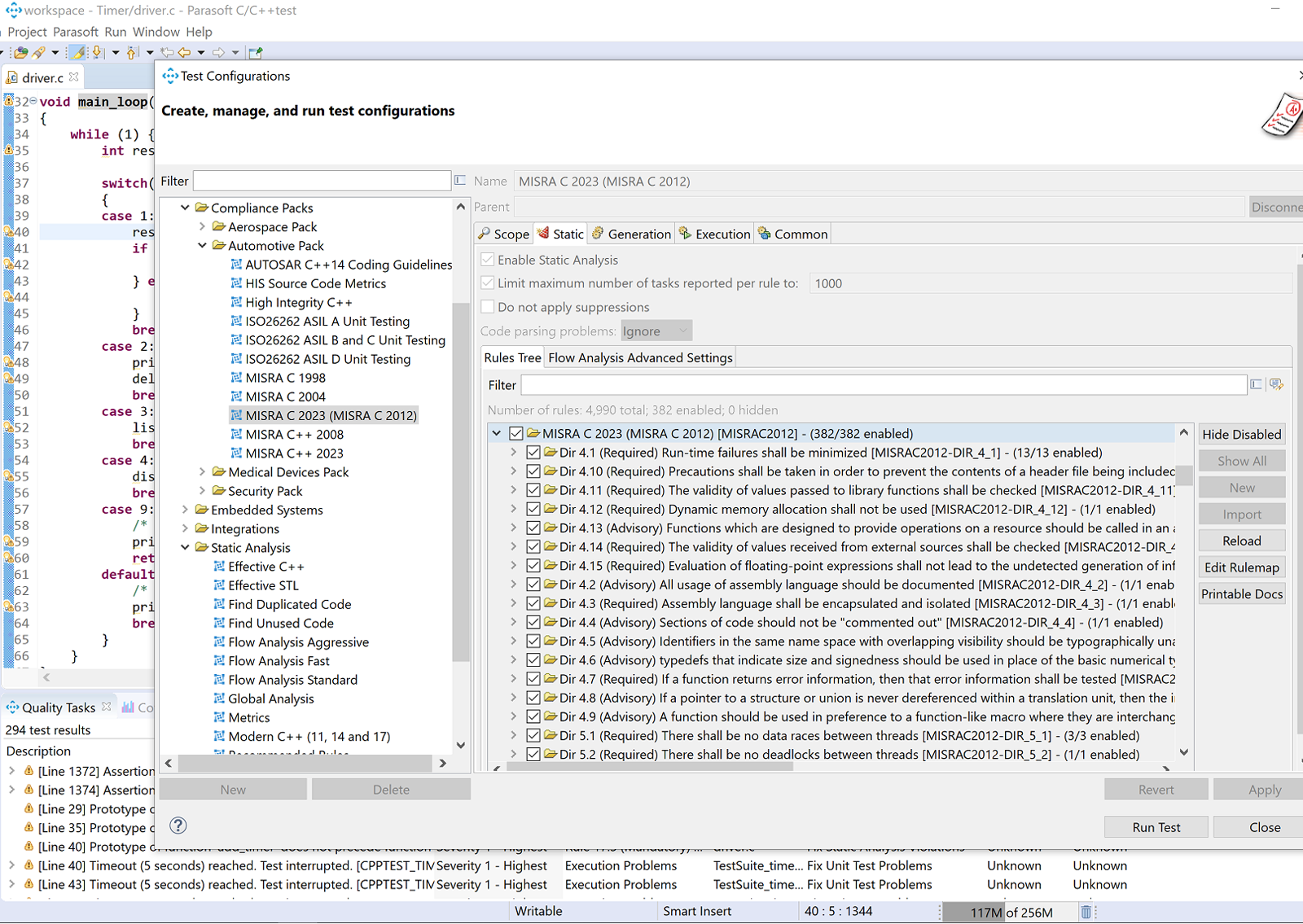Collapse the Automotive Pack node

202,245
